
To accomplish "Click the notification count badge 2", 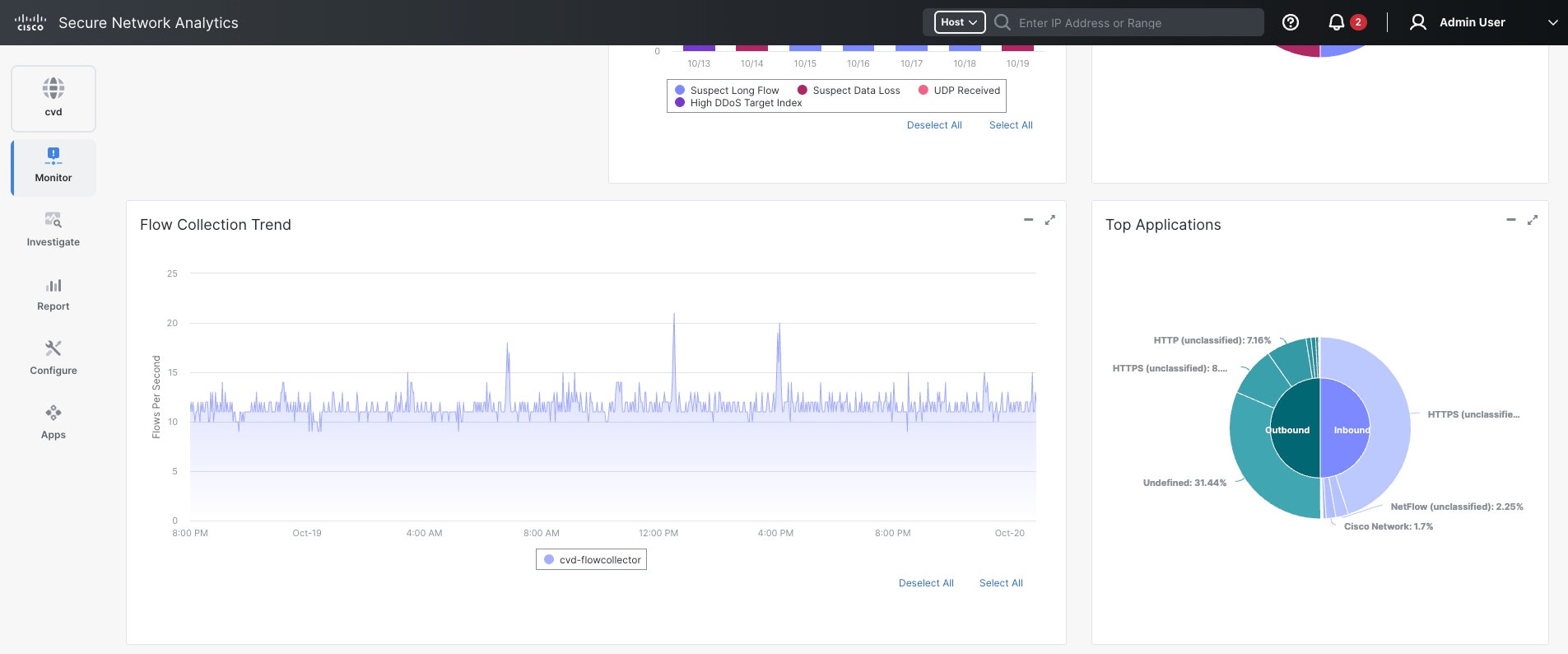I will pos(1358,22).
